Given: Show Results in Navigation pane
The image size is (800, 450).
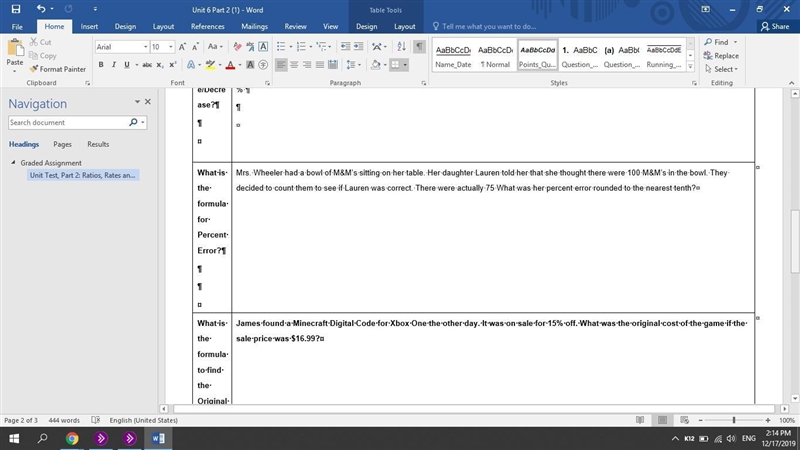Looking at the screenshot, I should (x=98, y=144).
